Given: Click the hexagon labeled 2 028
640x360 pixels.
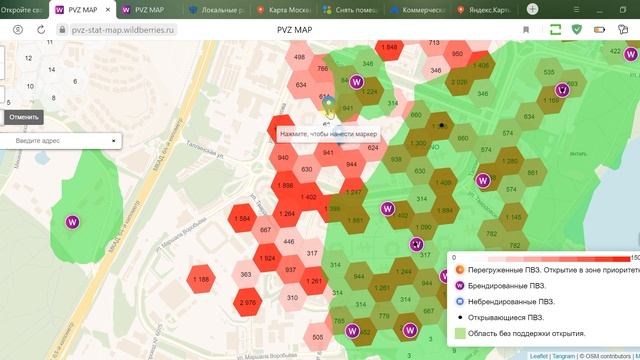Looking at the screenshot, I should click(x=459, y=82).
